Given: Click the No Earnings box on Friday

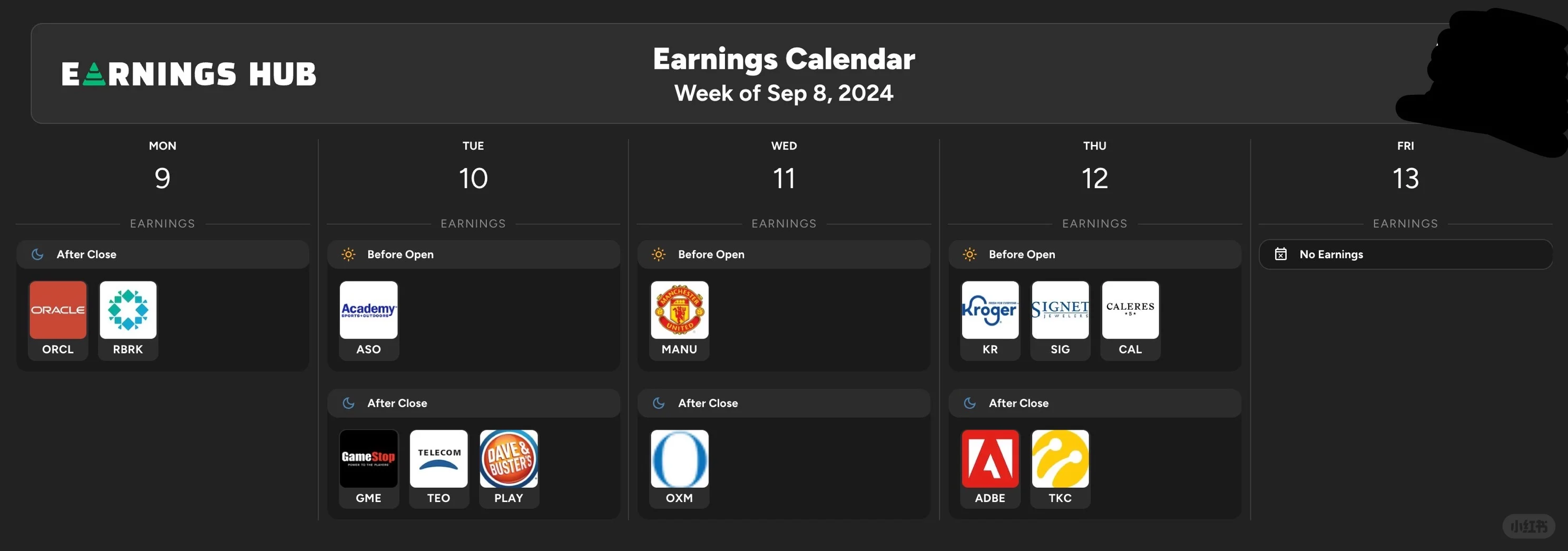Looking at the screenshot, I should coord(1406,254).
